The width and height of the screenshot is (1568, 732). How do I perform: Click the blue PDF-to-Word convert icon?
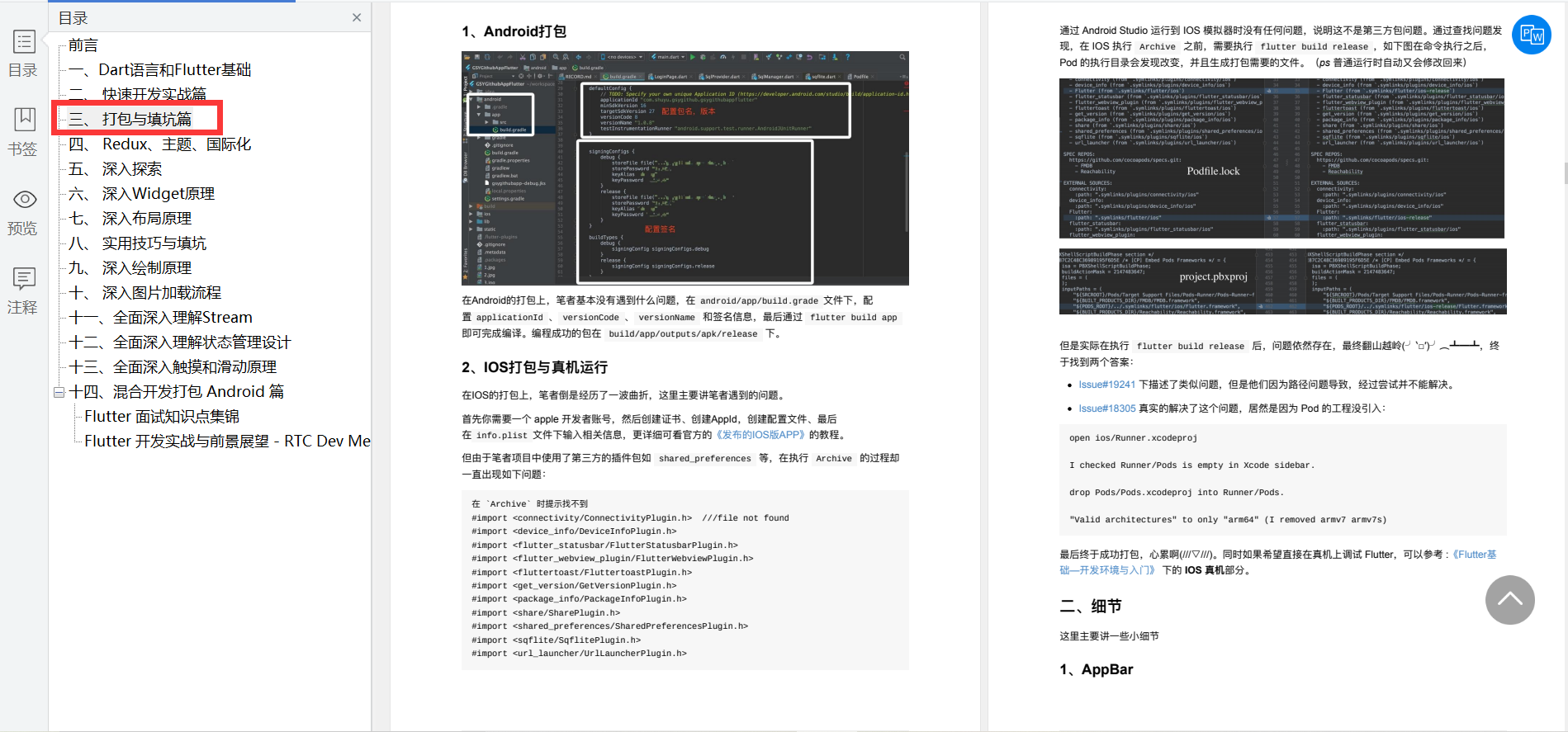click(x=1531, y=35)
